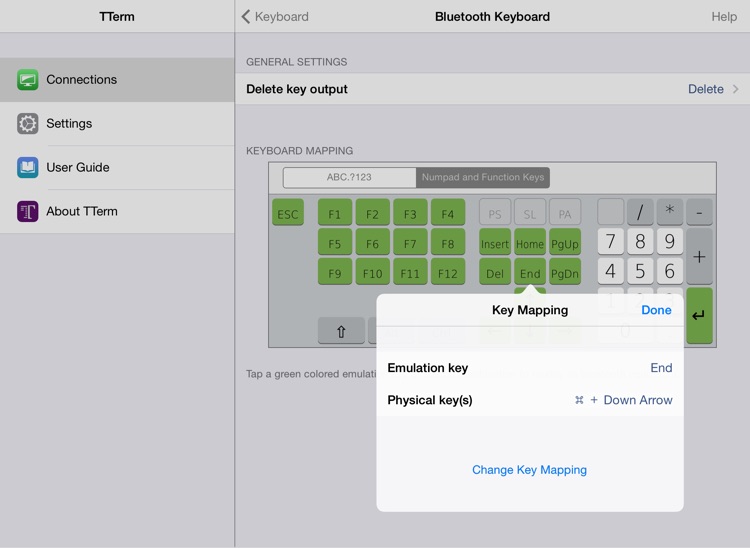
Task: Tap the numpad 4 key
Action: point(611,271)
